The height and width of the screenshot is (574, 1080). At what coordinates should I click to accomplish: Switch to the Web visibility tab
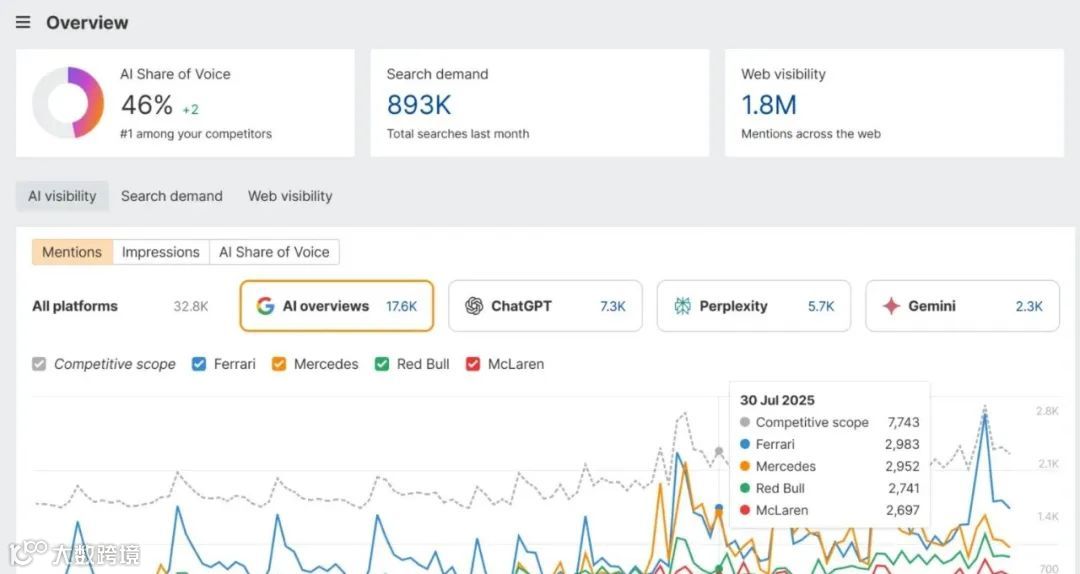290,196
